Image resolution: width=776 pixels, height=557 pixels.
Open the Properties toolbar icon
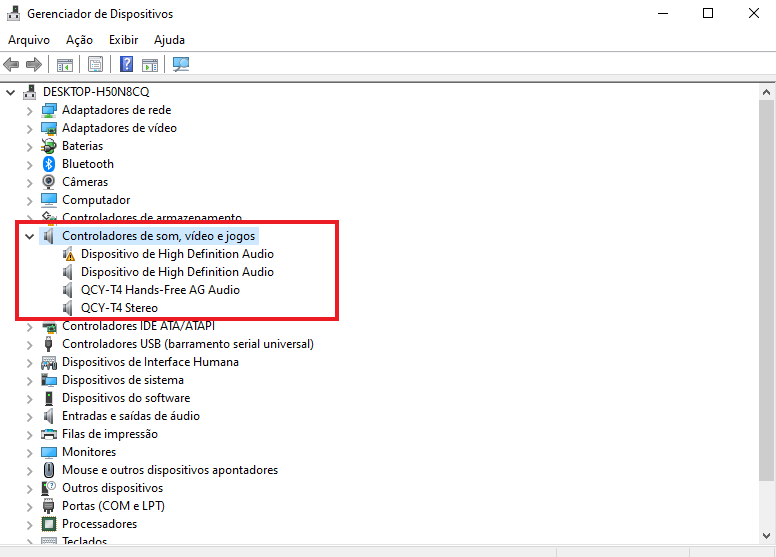[96, 64]
